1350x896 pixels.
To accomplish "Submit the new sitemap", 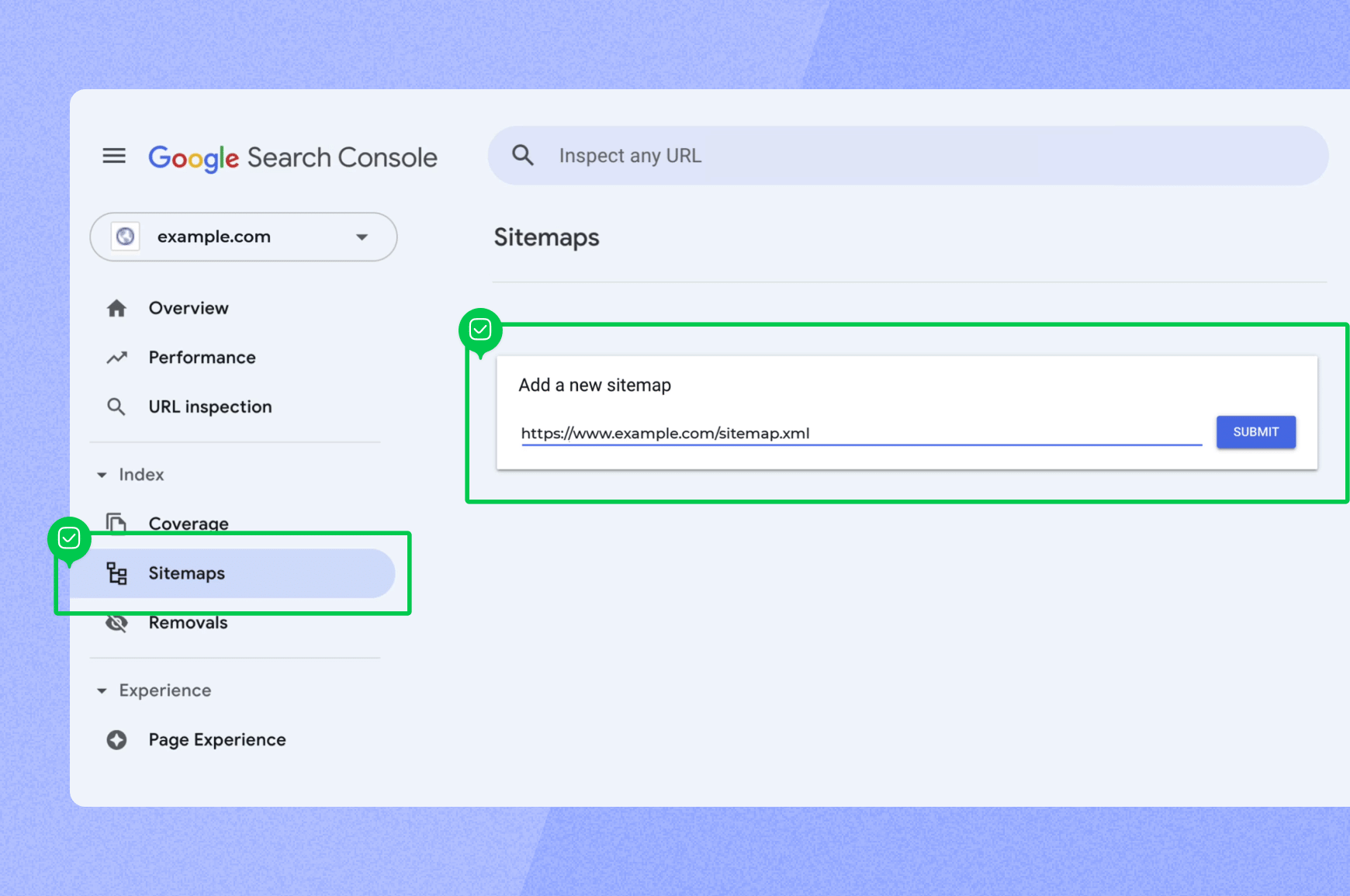I will [x=1256, y=432].
